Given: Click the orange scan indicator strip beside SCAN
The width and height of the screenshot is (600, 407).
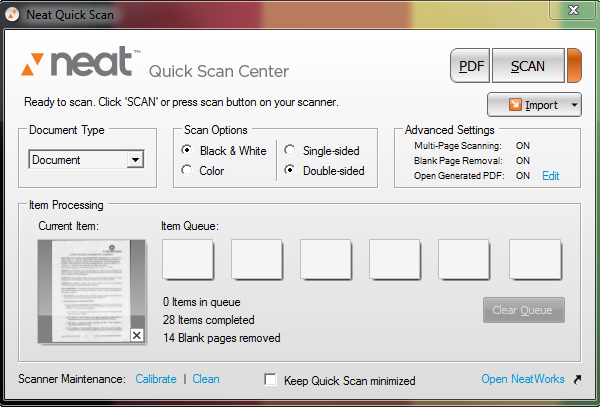Looking at the screenshot, I should [574, 66].
